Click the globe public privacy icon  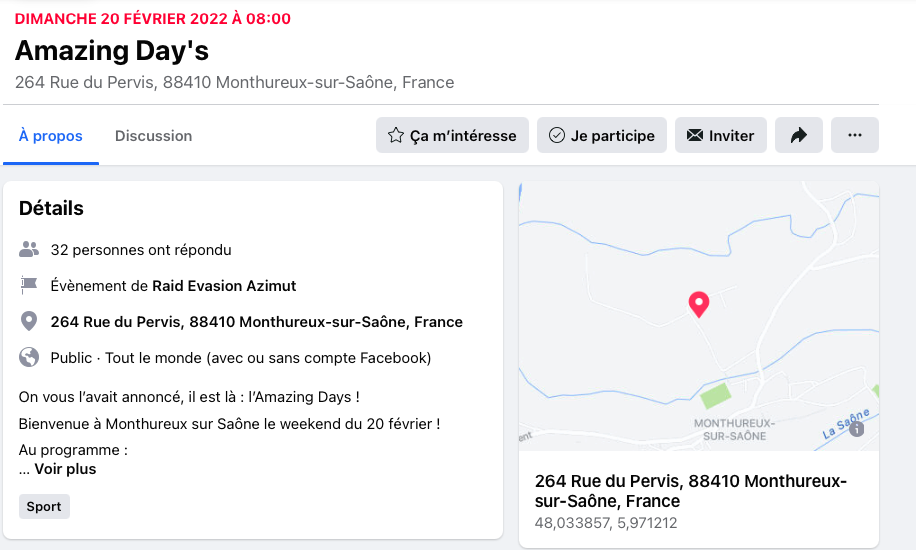coord(29,358)
